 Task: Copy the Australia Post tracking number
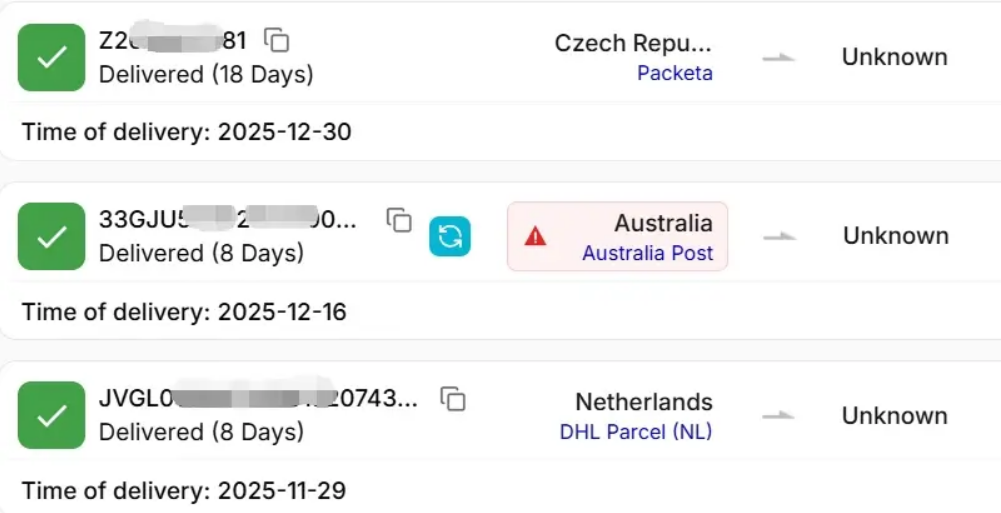[x=399, y=220]
